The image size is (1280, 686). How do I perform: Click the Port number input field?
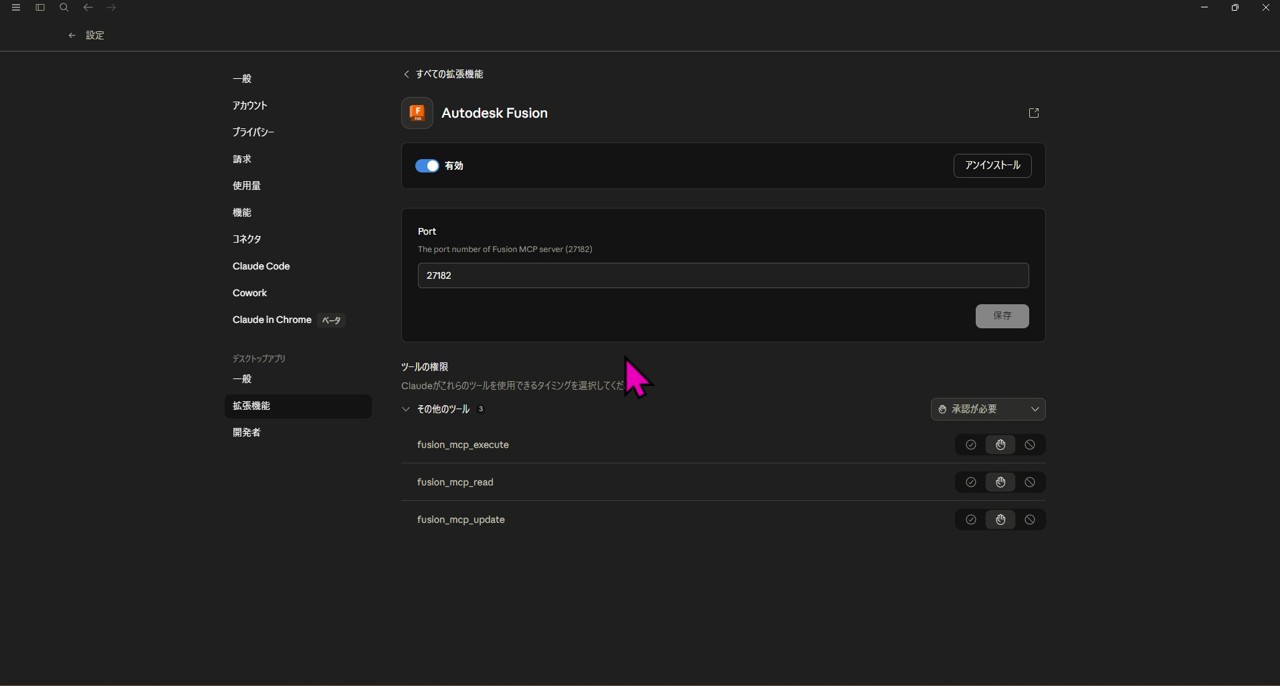722,276
